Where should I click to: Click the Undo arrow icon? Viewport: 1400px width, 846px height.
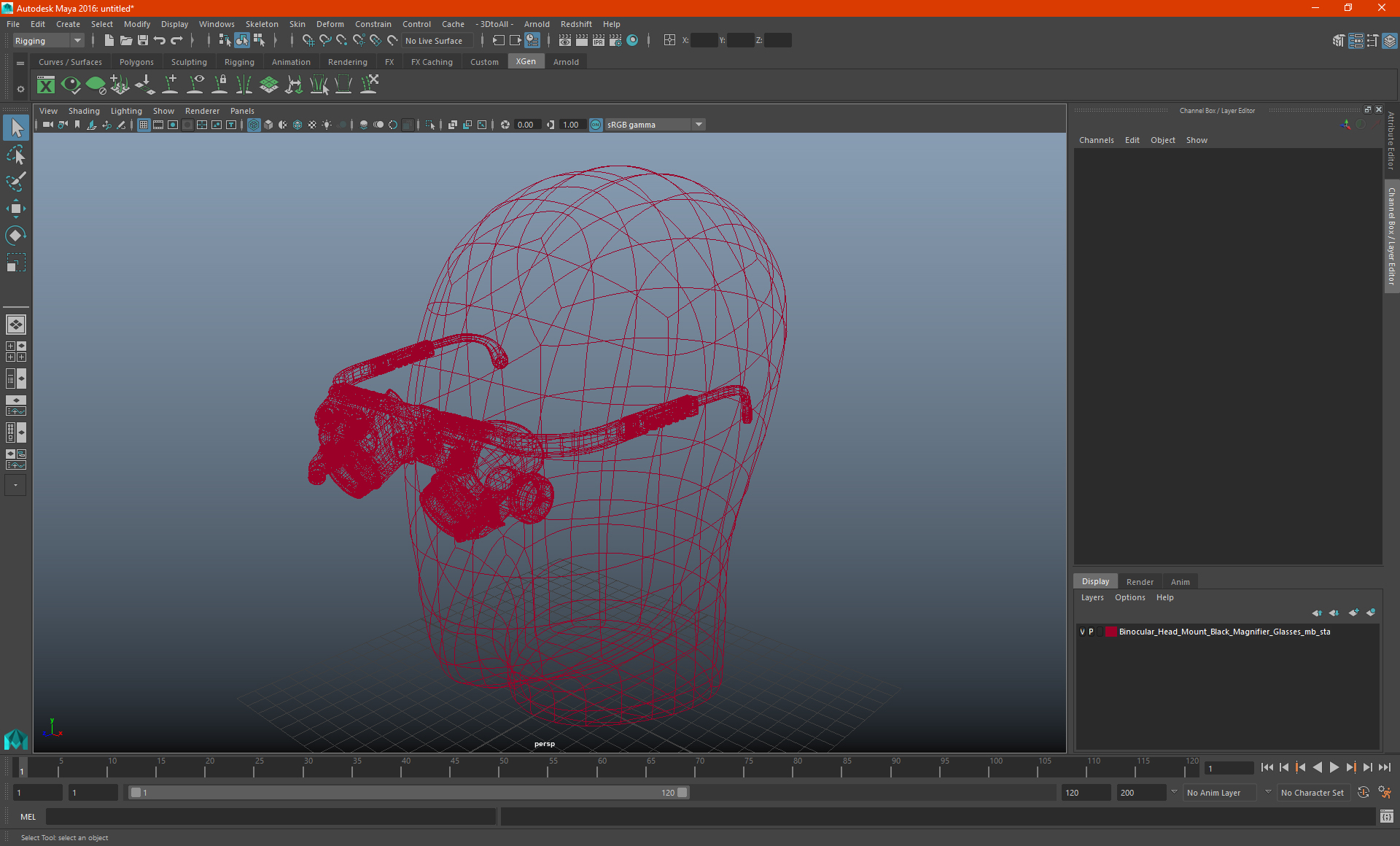coord(160,41)
